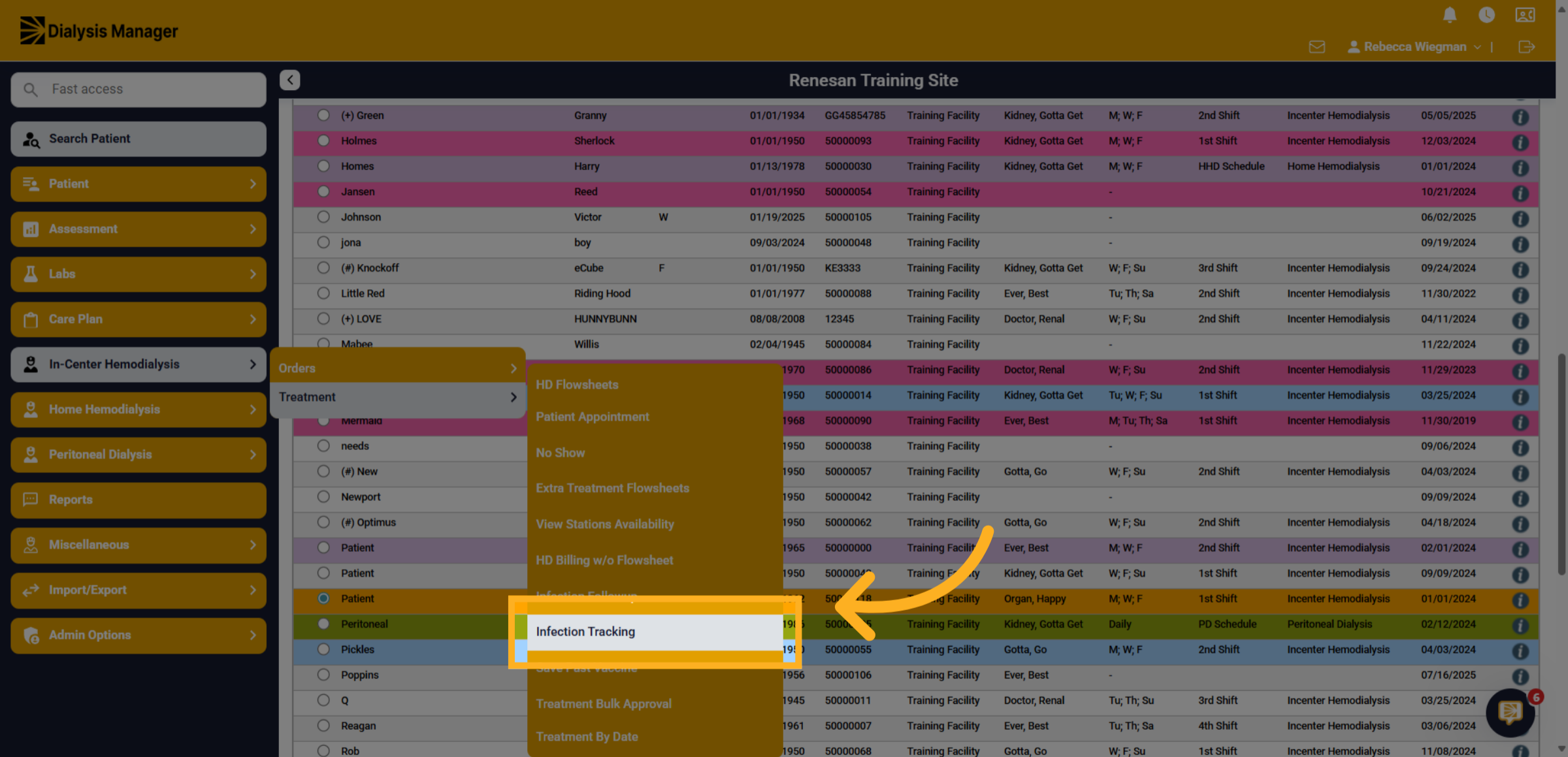
Task: Open the notifications bell icon
Action: tap(1450, 15)
